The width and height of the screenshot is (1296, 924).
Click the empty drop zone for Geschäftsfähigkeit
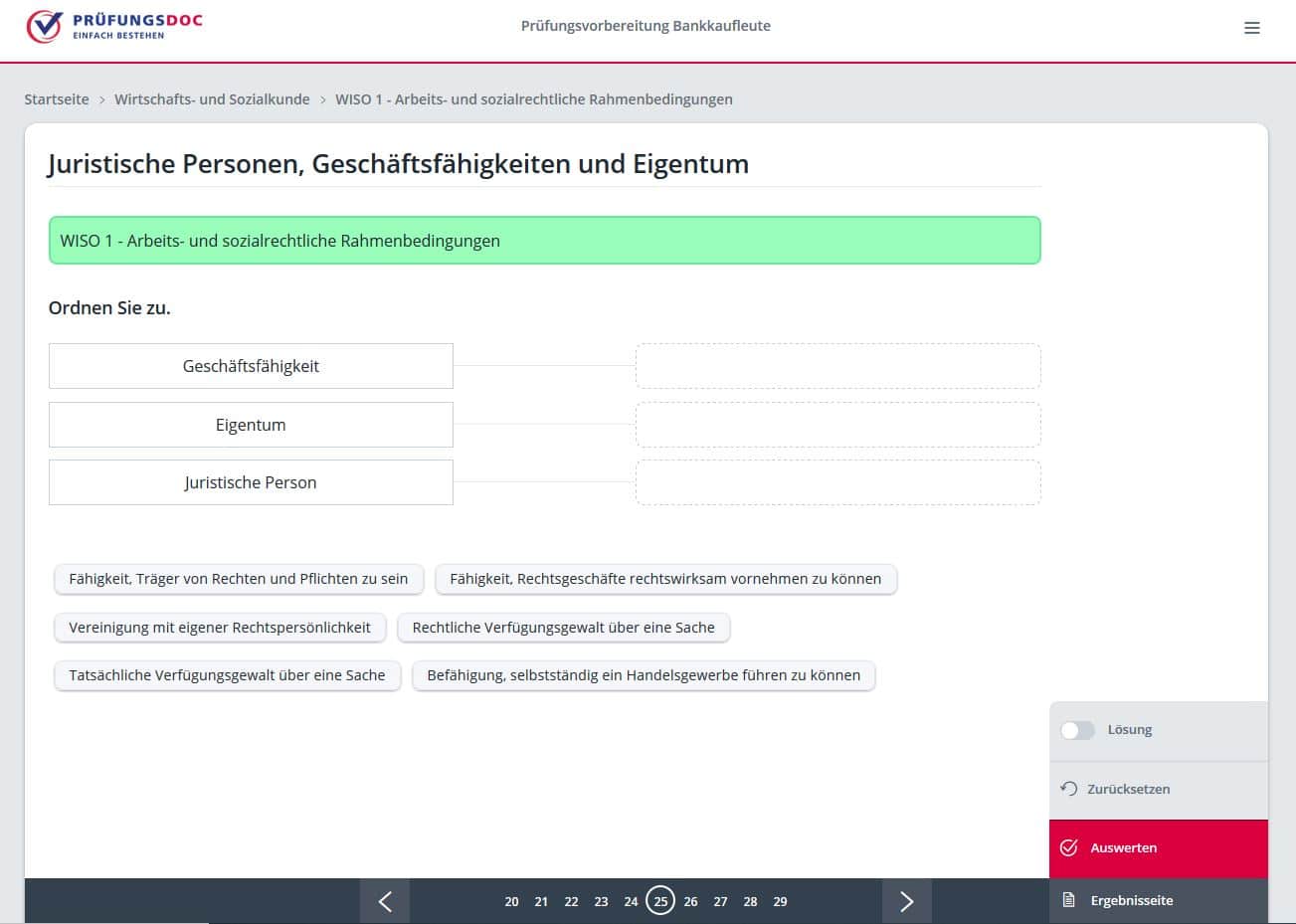click(837, 366)
